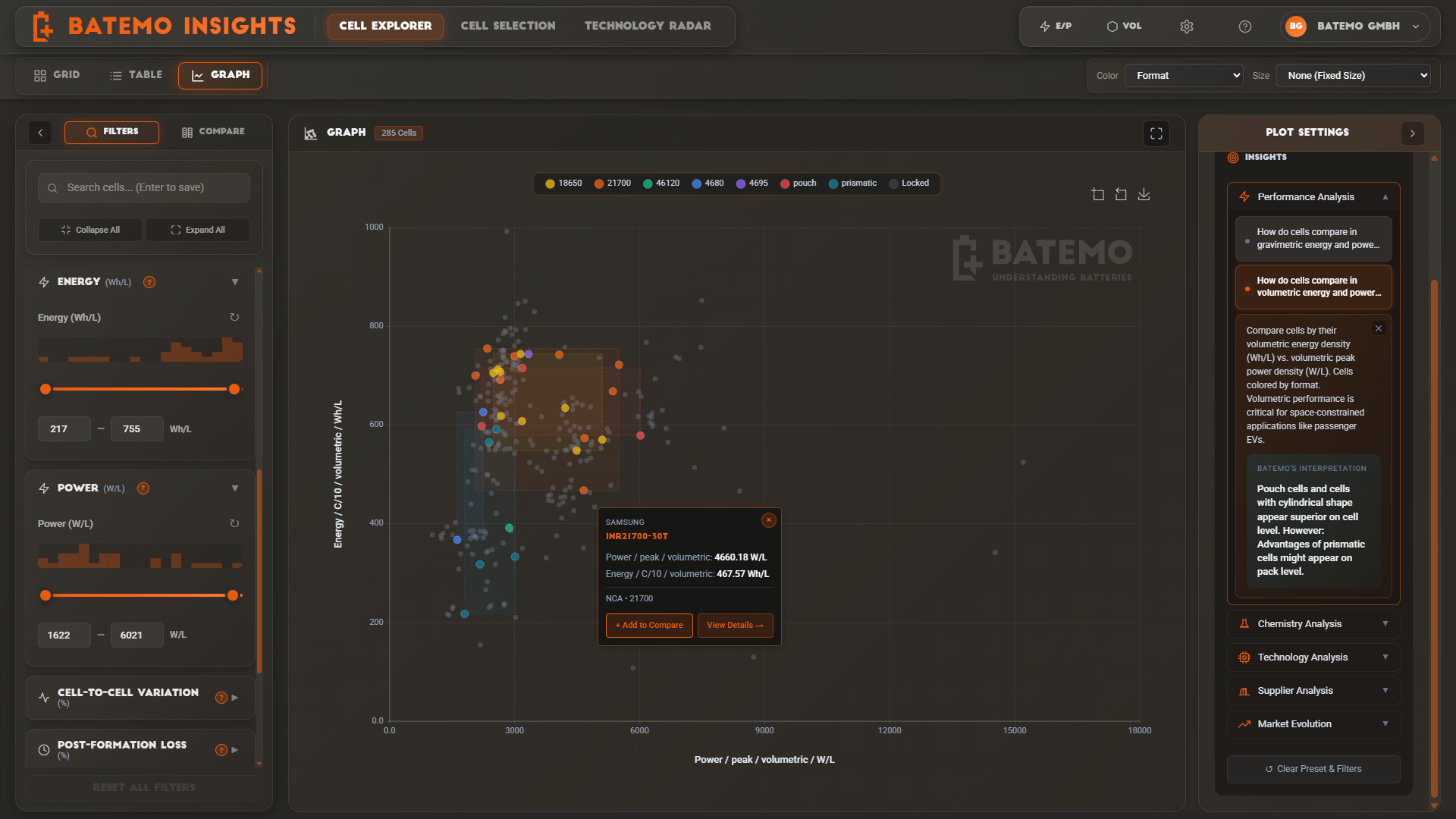The height and width of the screenshot is (819, 1456).
Task: Reset the graph zoom
Action: click(x=1121, y=194)
